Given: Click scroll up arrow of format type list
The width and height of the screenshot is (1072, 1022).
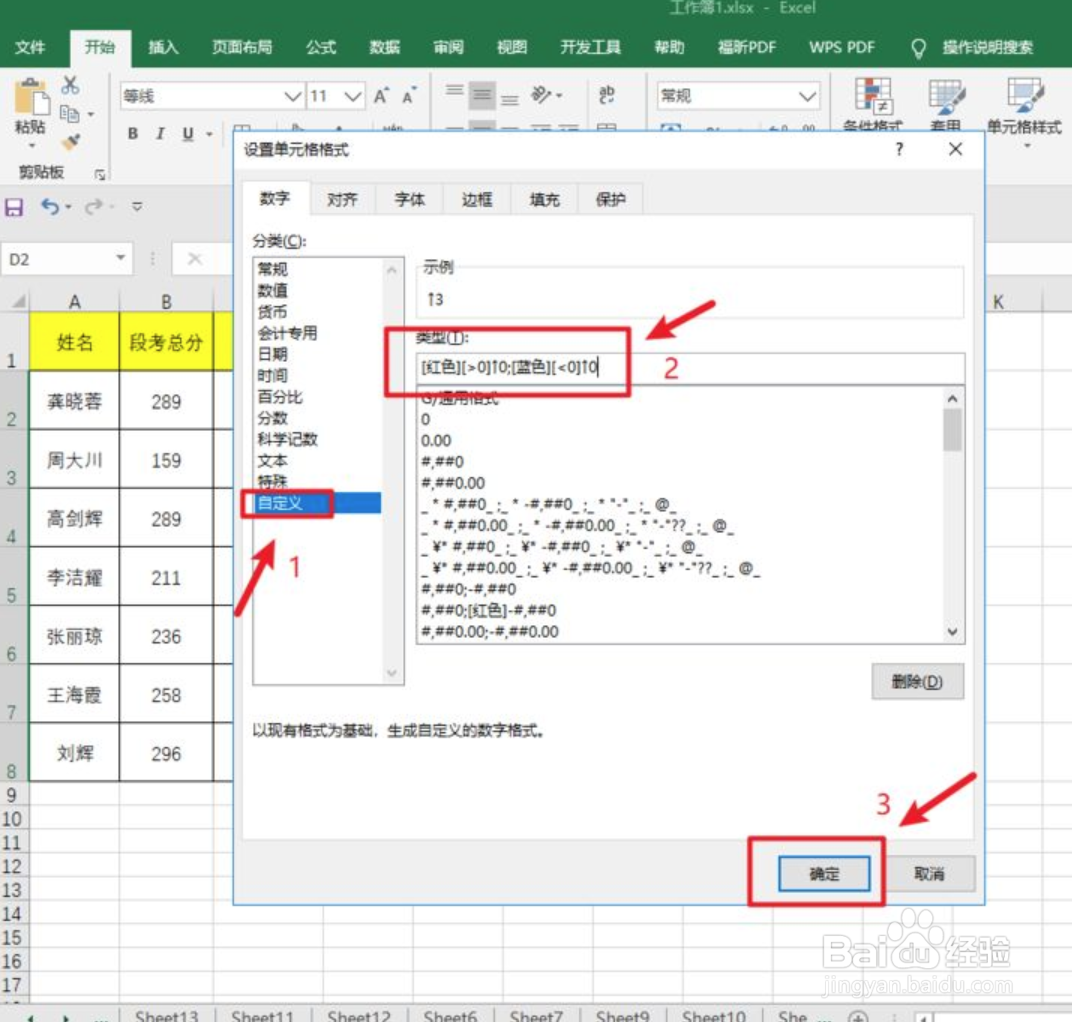Looking at the screenshot, I should 952,398.
